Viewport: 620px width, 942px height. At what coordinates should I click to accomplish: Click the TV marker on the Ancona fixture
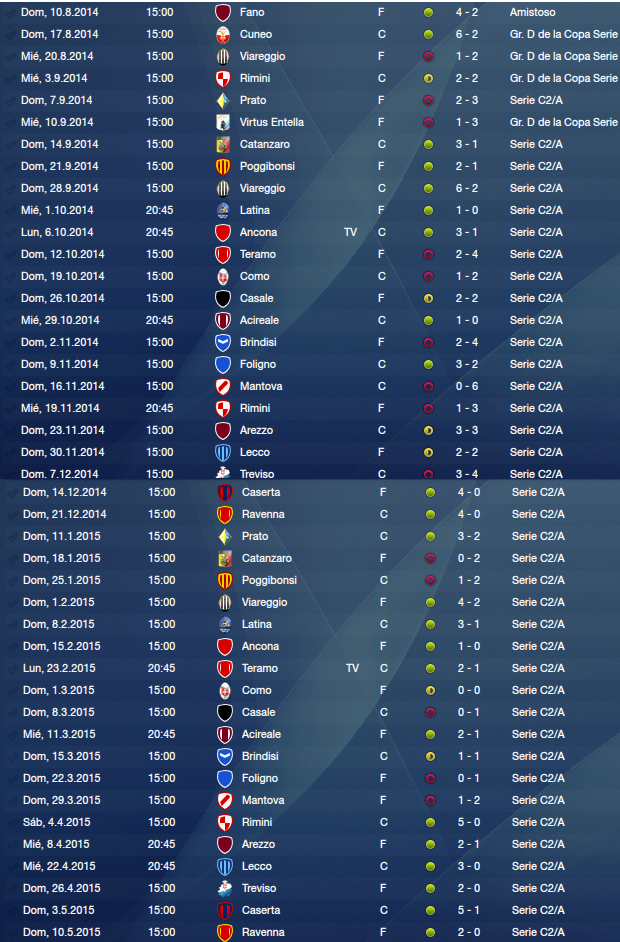(x=350, y=232)
